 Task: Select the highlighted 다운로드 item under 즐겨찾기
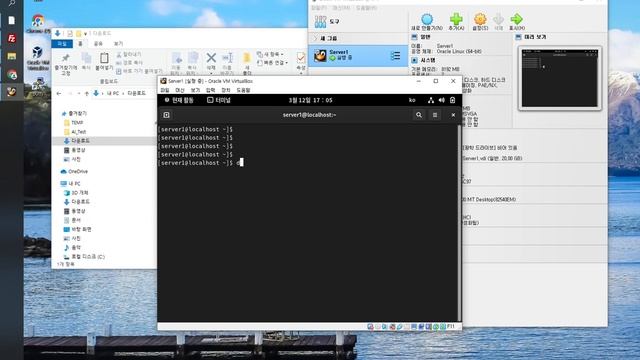coord(80,141)
